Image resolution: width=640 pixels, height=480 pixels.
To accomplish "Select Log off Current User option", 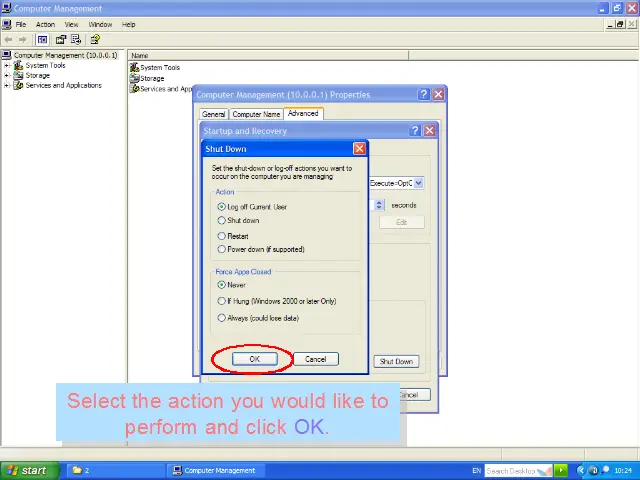I will [253, 207].
